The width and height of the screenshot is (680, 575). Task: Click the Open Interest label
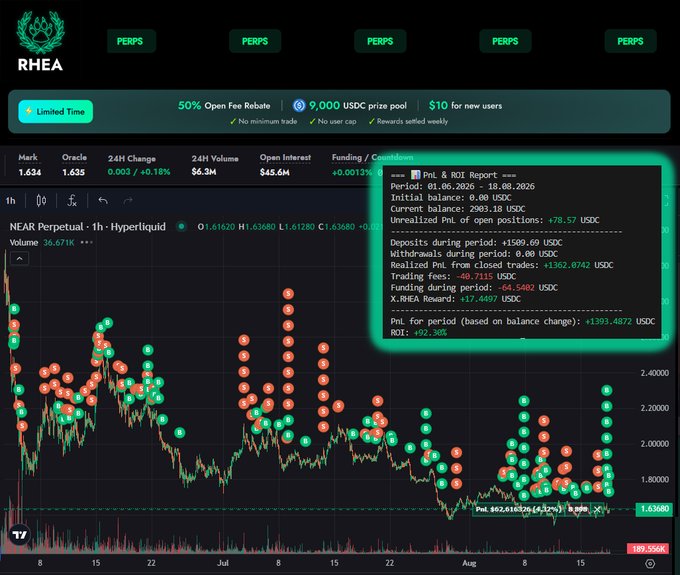point(285,157)
